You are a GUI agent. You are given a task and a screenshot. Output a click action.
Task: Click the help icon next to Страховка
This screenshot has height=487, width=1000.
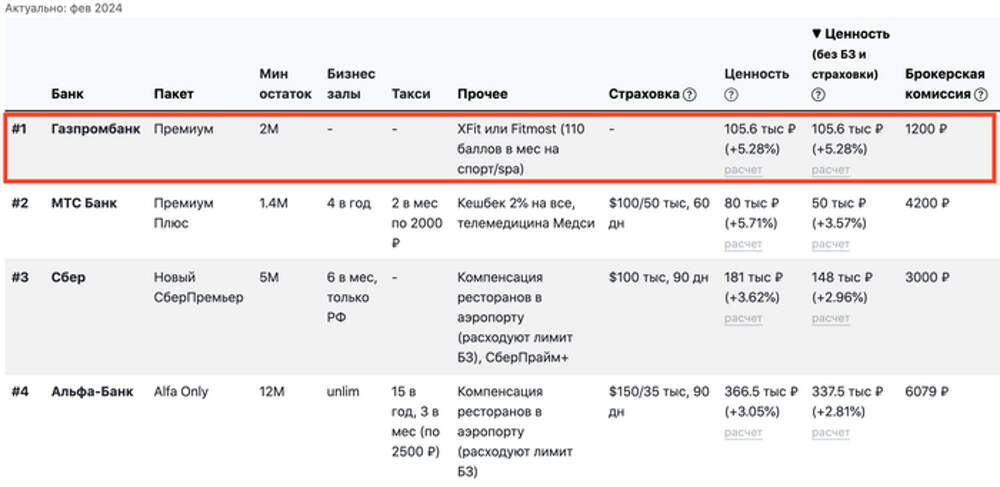point(689,94)
